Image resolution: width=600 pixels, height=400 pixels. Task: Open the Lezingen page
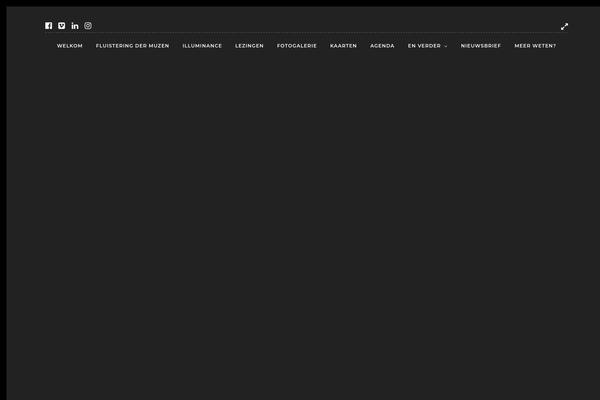tap(249, 46)
